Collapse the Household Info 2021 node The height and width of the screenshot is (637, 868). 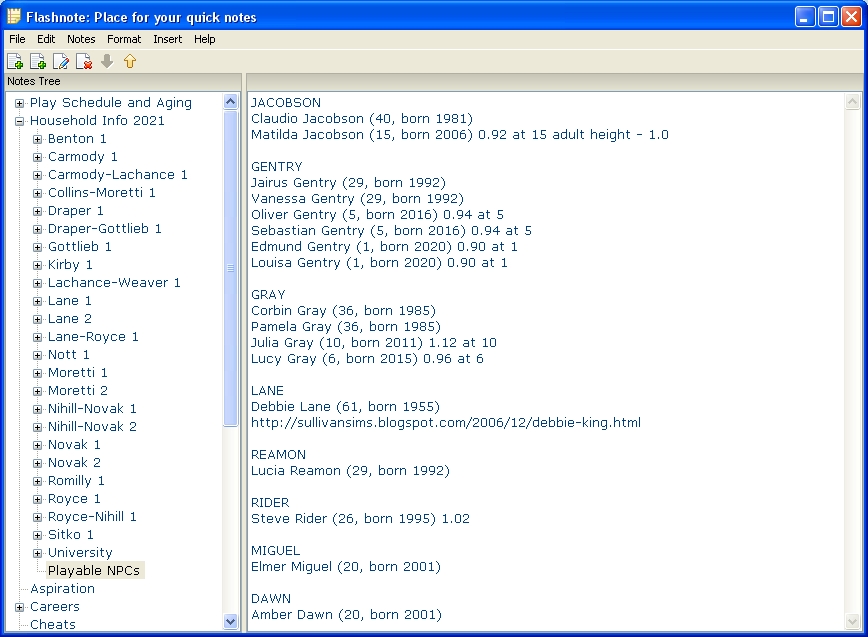[x=19, y=121]
